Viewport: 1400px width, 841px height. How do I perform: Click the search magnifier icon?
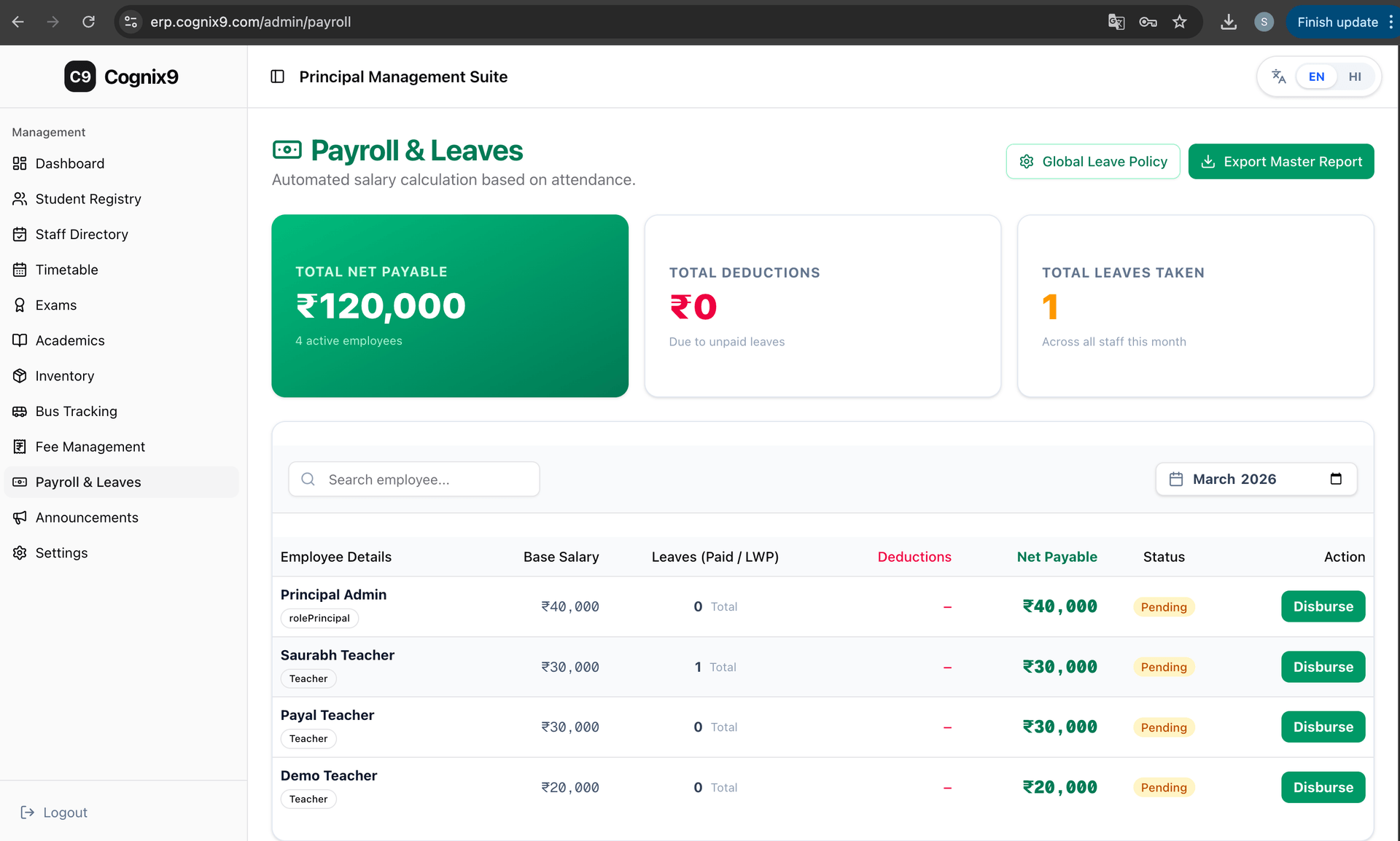pyautogui.click(x=307, y=479)
